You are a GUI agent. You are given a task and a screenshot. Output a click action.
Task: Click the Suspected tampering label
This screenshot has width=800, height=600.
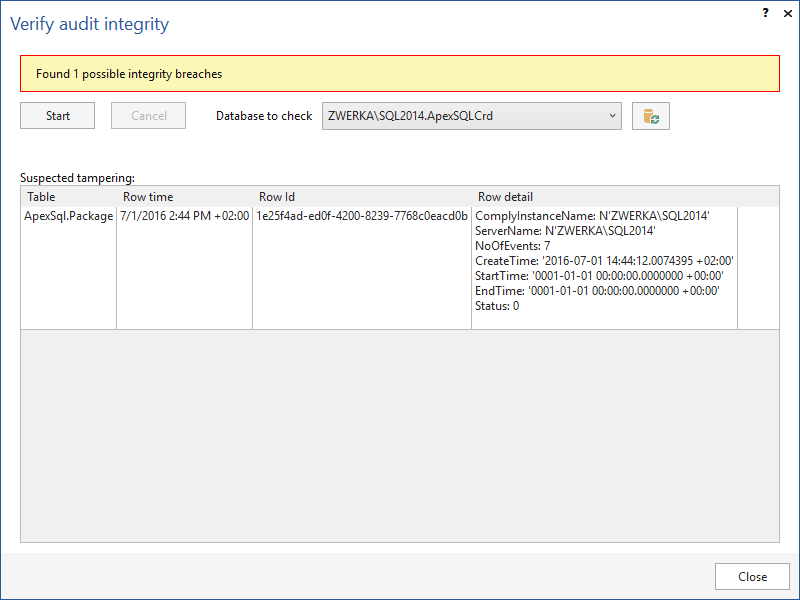[x=78, y=178]
